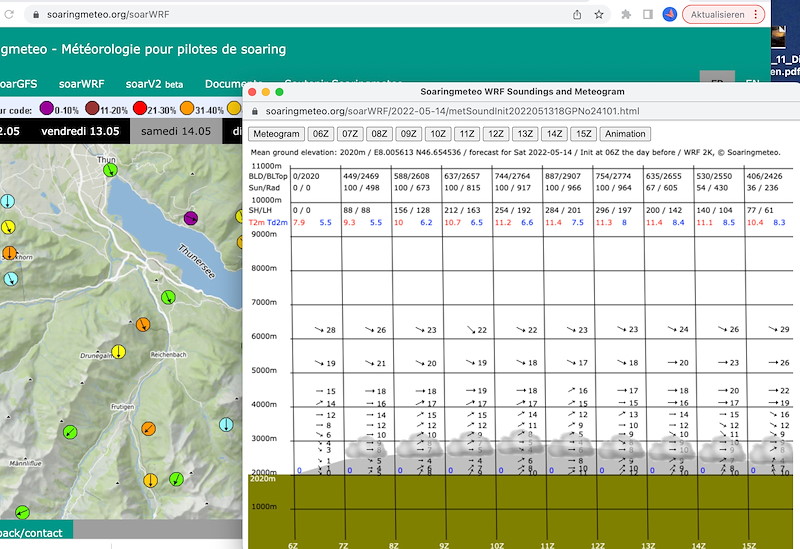Open the soarWRF menu item
The image size is (800, 549).
81,84
